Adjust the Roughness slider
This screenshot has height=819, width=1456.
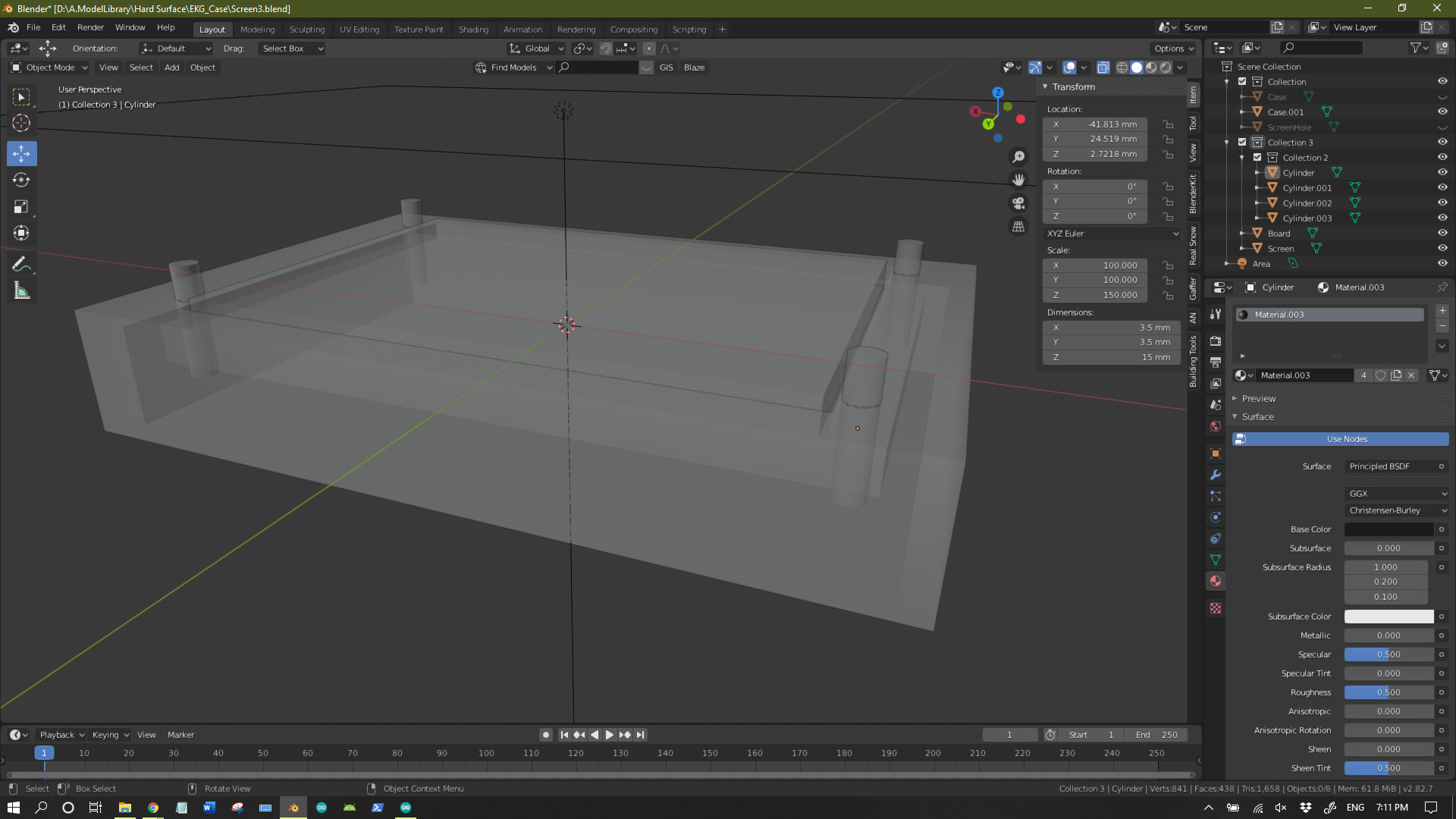coord(1388,692)
